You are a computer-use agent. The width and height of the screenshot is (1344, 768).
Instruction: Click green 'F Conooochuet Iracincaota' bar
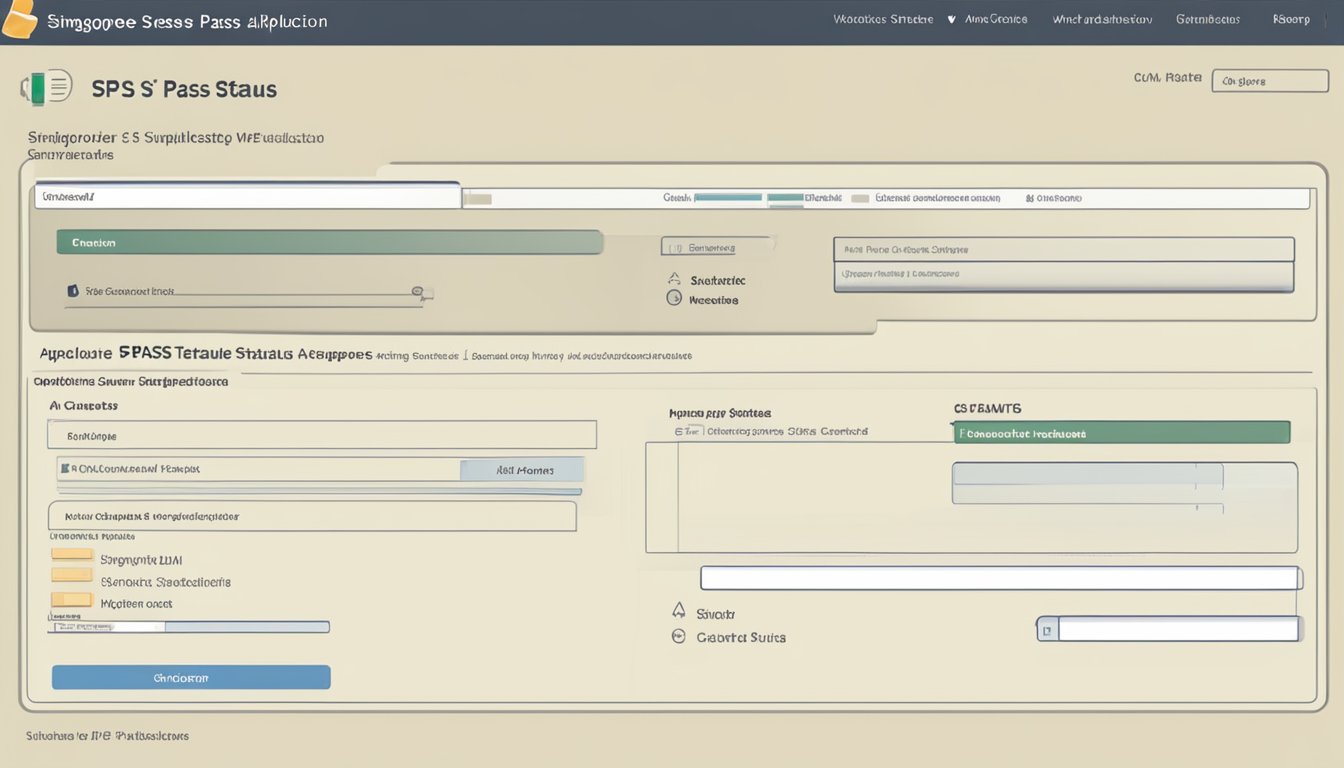point(1121,432)
